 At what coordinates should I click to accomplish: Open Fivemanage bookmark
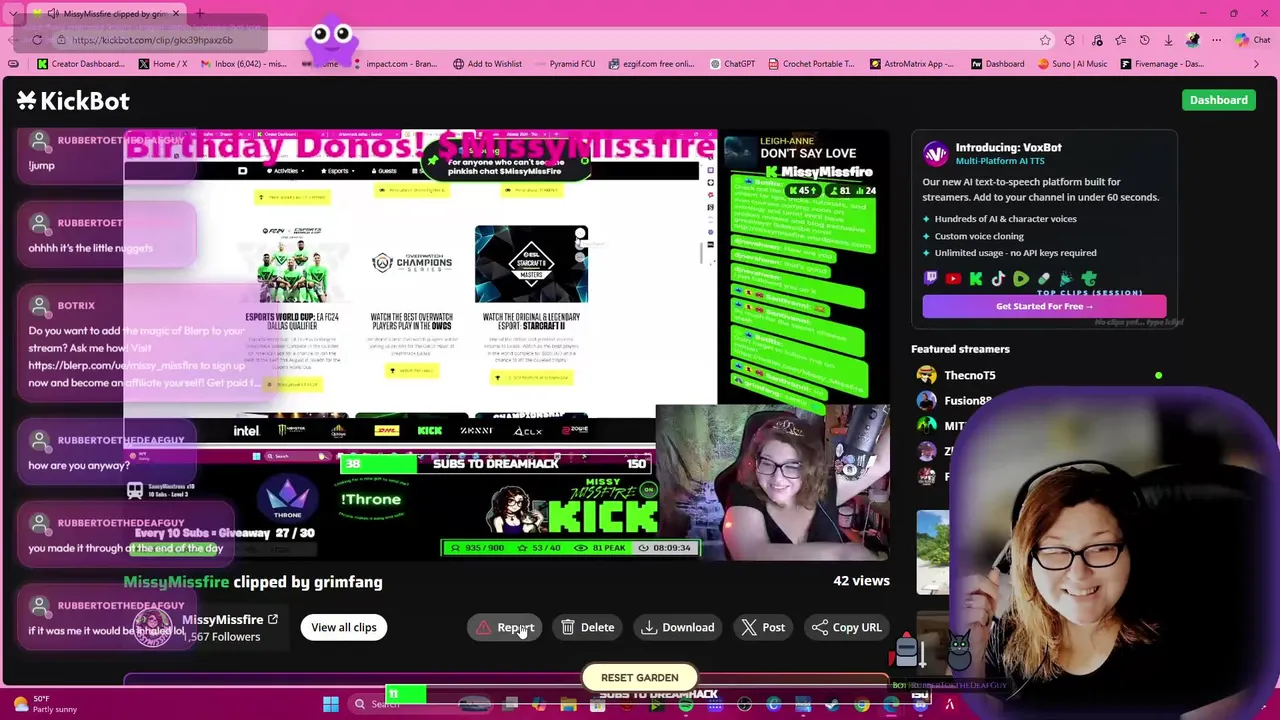[x=1162, y=64]
